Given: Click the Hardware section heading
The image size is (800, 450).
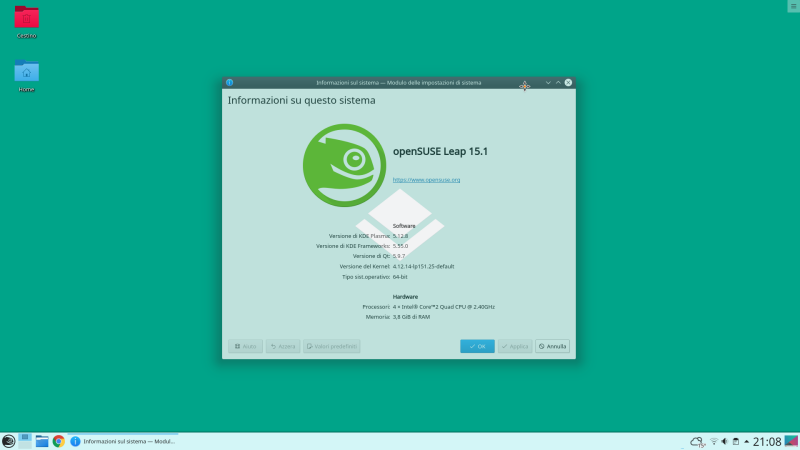Looking at the screenshot, I should pyautogui.click(x=406, y=296).
